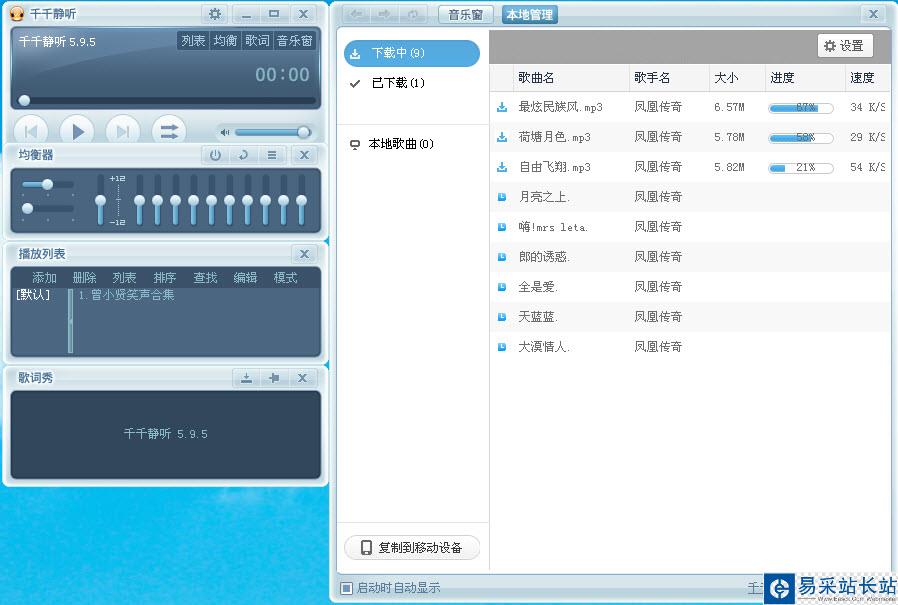Click 21% progress bar of 自由飞翔
Screen dimensions: 898x605
pyautogui.click(x=801, y=168)
